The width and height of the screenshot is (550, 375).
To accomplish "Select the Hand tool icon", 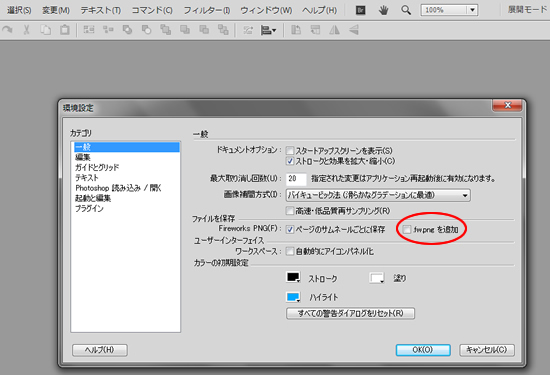I will click(x=383, y=10).
